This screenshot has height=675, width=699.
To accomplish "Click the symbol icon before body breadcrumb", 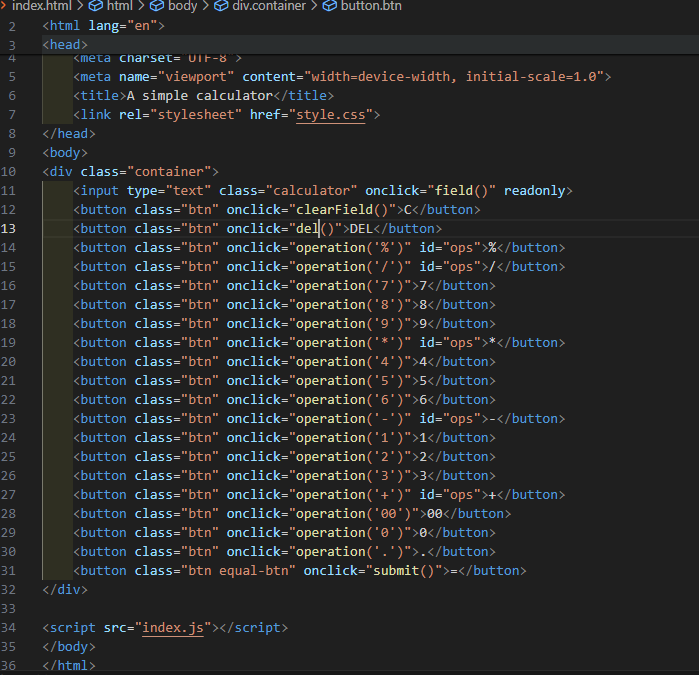I will pyautogui.click(x=156, y=6).
